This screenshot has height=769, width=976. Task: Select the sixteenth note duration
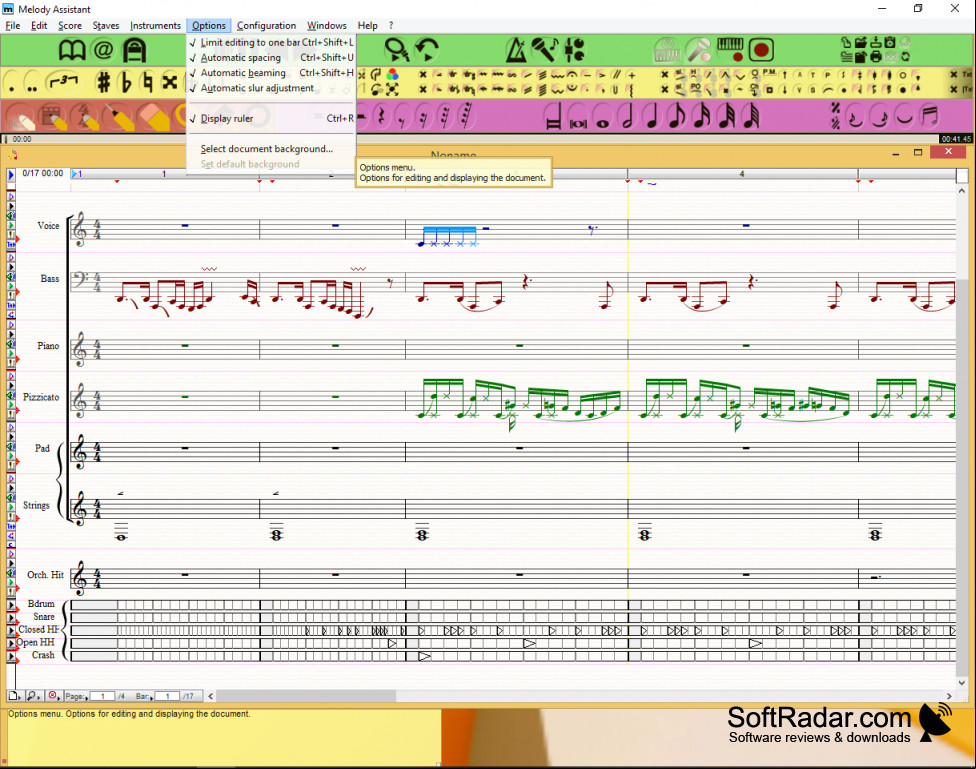(x=702, y=117)
